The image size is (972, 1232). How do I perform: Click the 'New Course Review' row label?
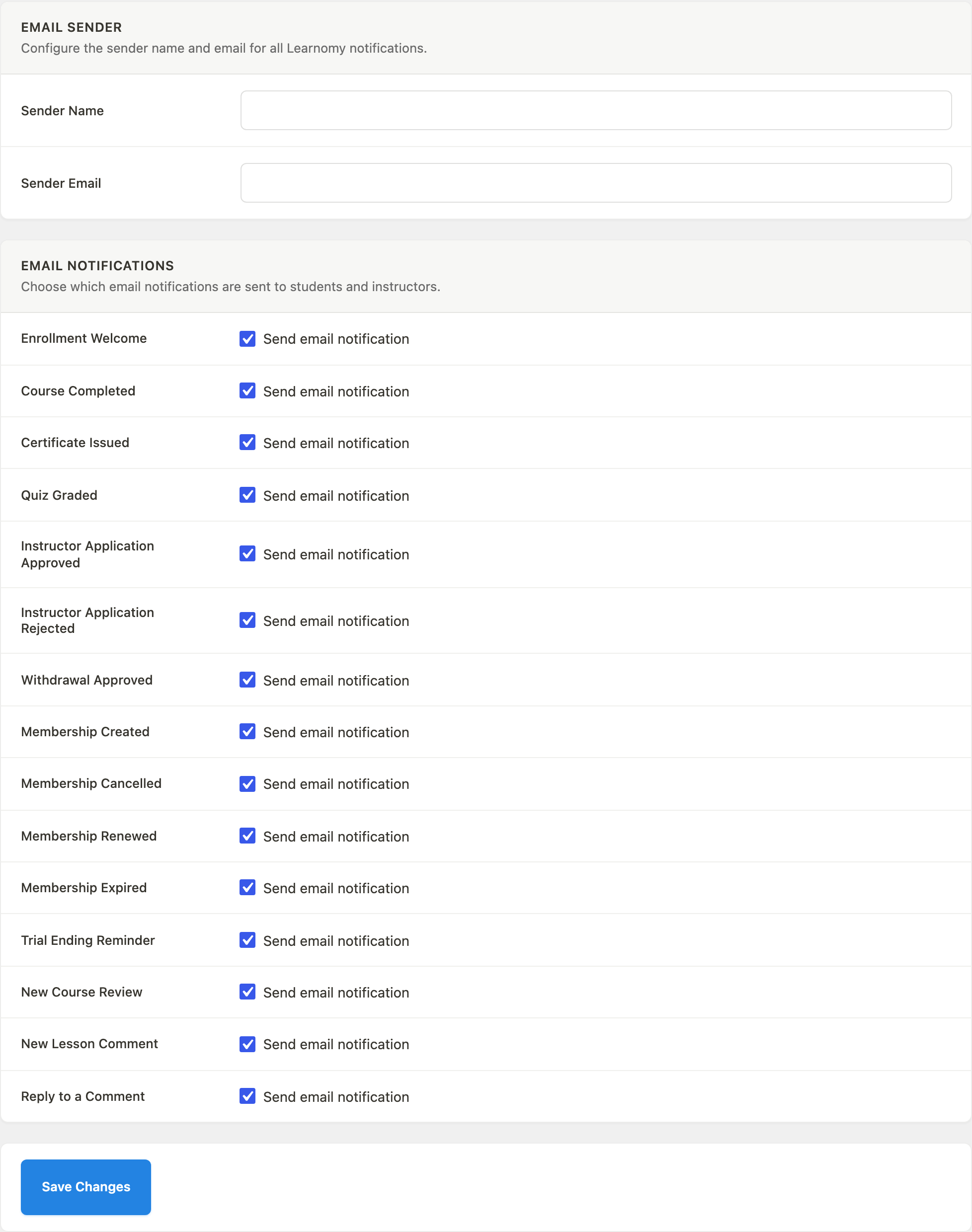tap(81, 992)
